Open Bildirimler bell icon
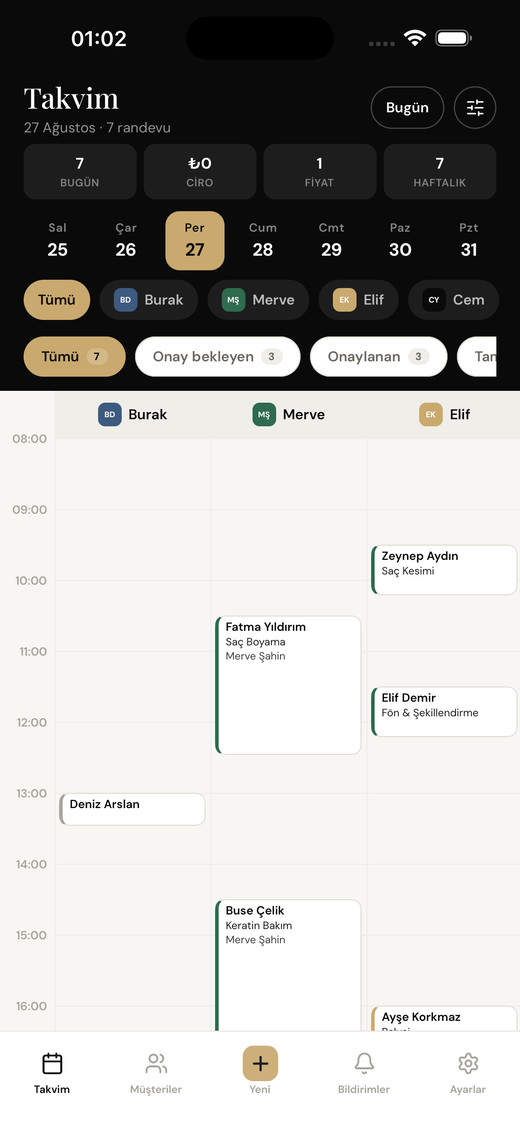Image resolution: width=520 pixels, height=1130 pixels. click(x=364, y=1063)
